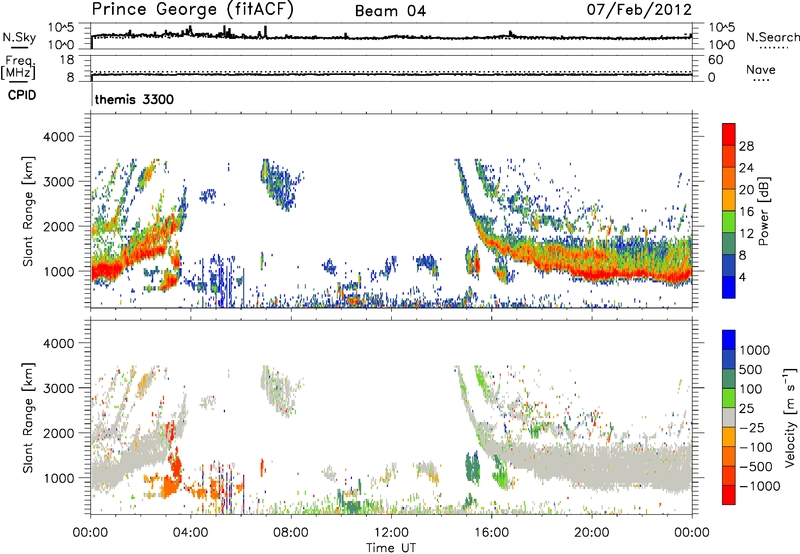
Task: Click the '[MHz]' unit label
Action: [18, 72]
